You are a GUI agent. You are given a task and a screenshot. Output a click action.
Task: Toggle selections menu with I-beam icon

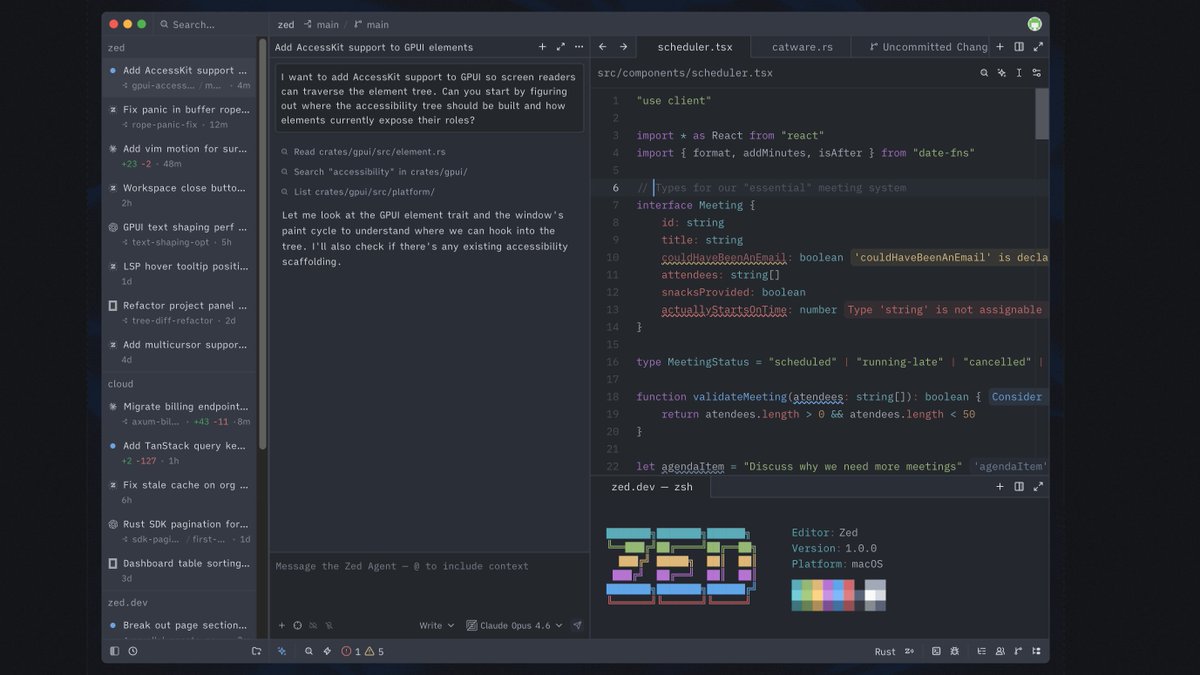click(x=1019, y=73)
